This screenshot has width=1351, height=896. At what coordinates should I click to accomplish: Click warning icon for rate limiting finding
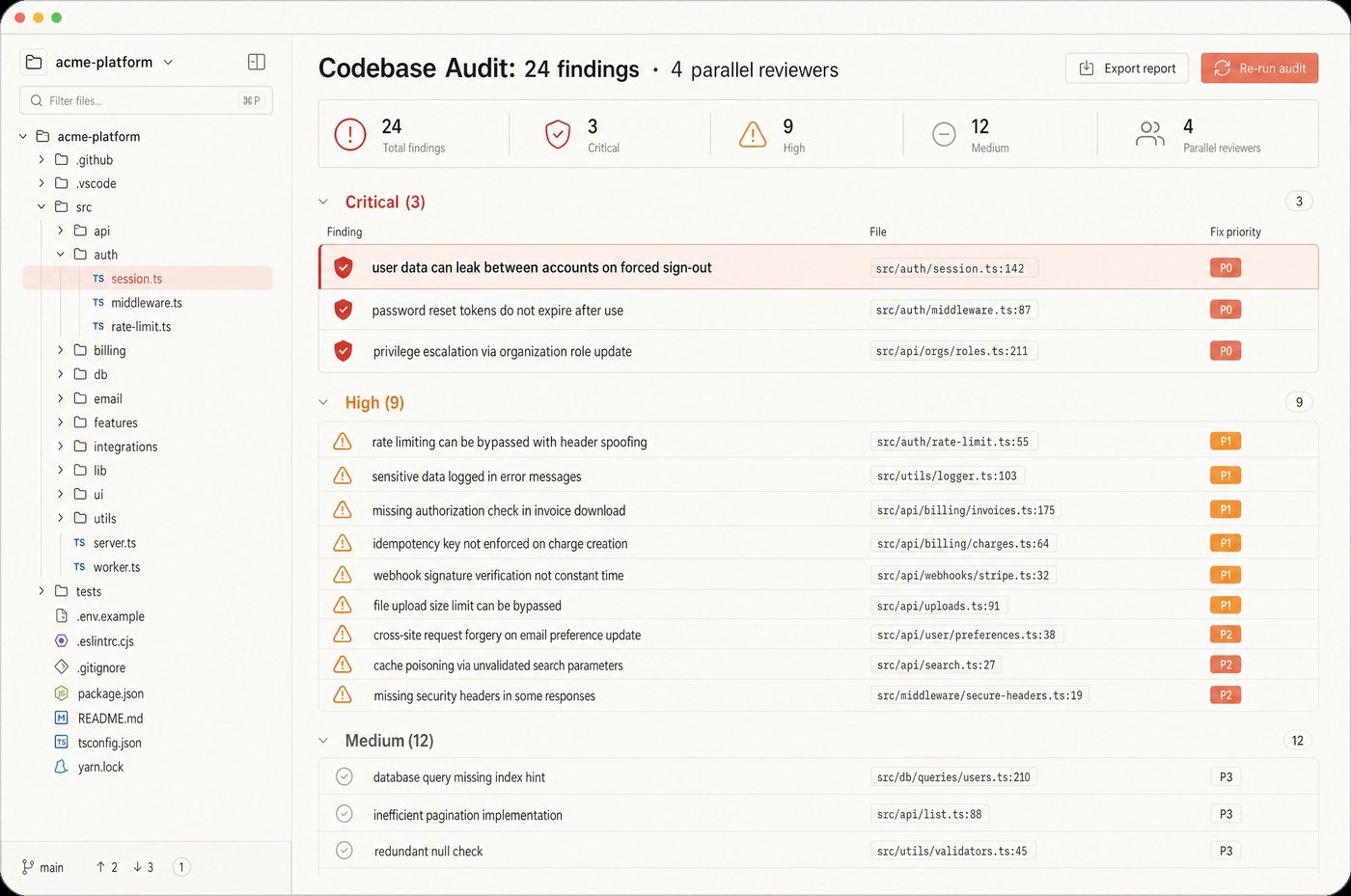[342, 442]
